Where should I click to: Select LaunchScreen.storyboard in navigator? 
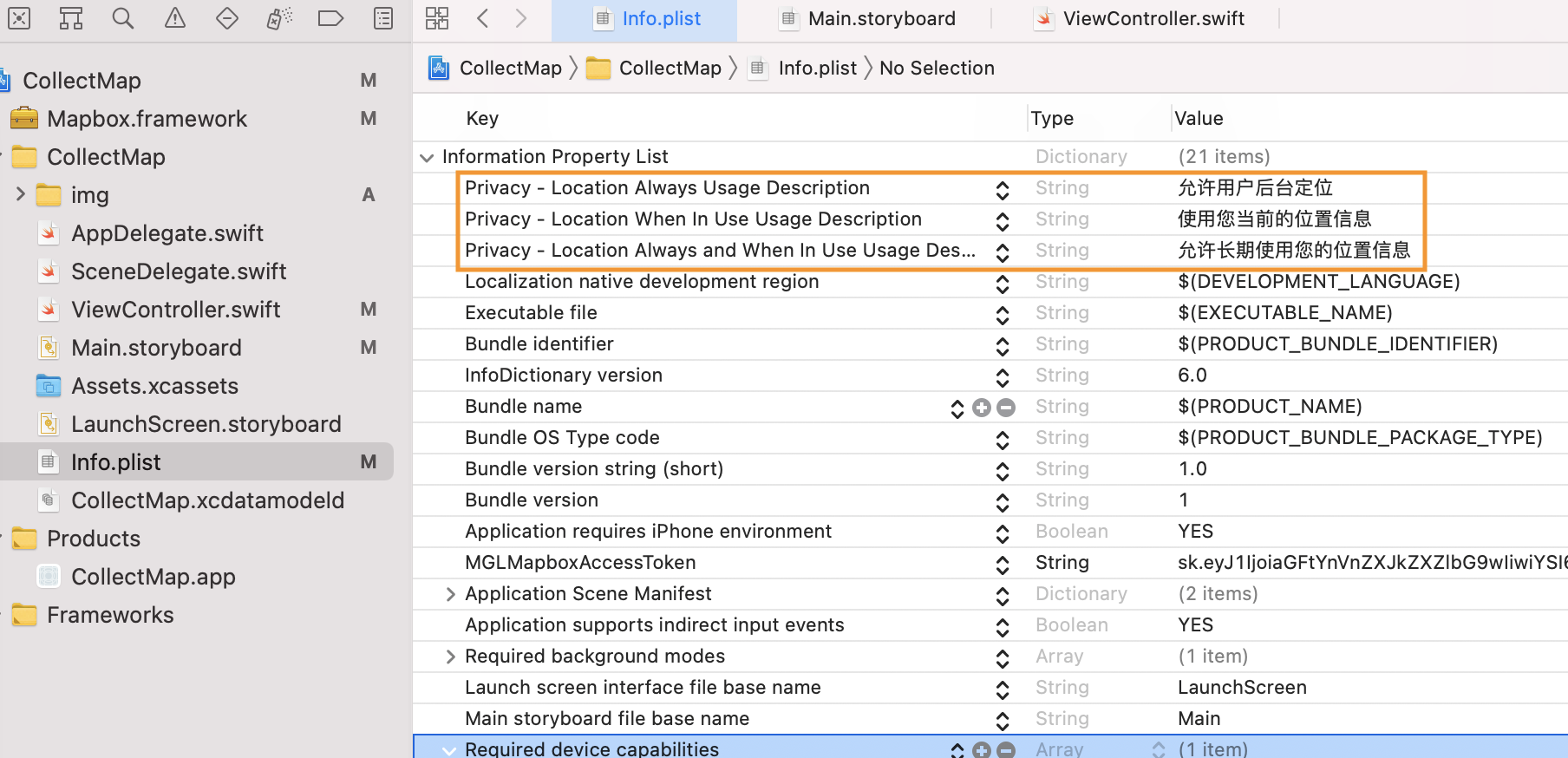click(x=206, y=424)
